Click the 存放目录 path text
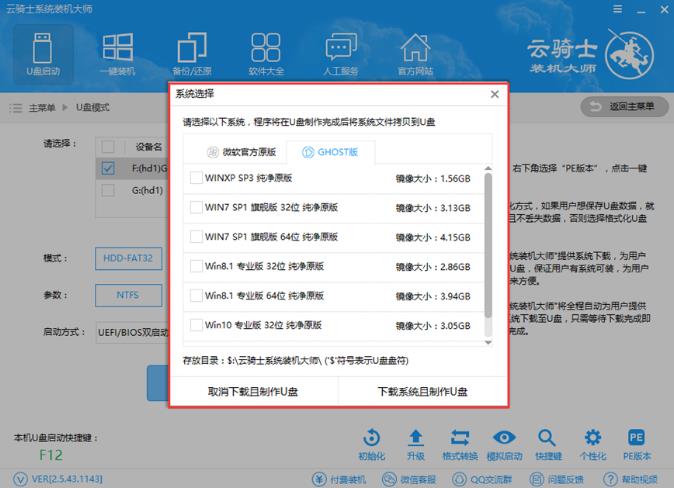 click(x=295, y=360)
